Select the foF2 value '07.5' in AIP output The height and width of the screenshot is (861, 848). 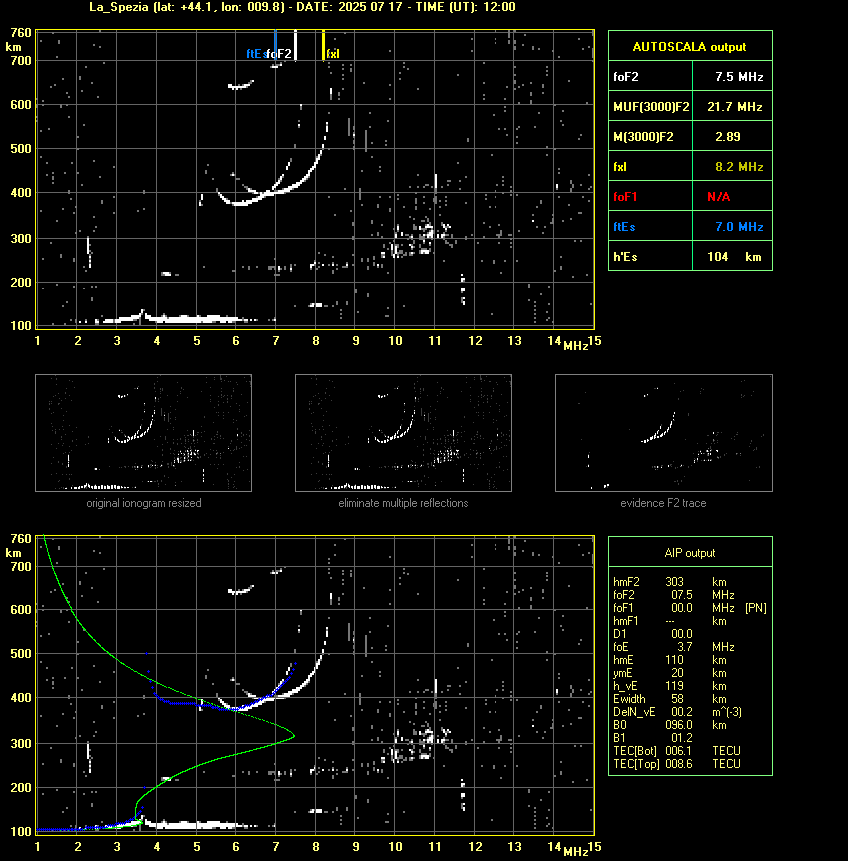point(682,595)
